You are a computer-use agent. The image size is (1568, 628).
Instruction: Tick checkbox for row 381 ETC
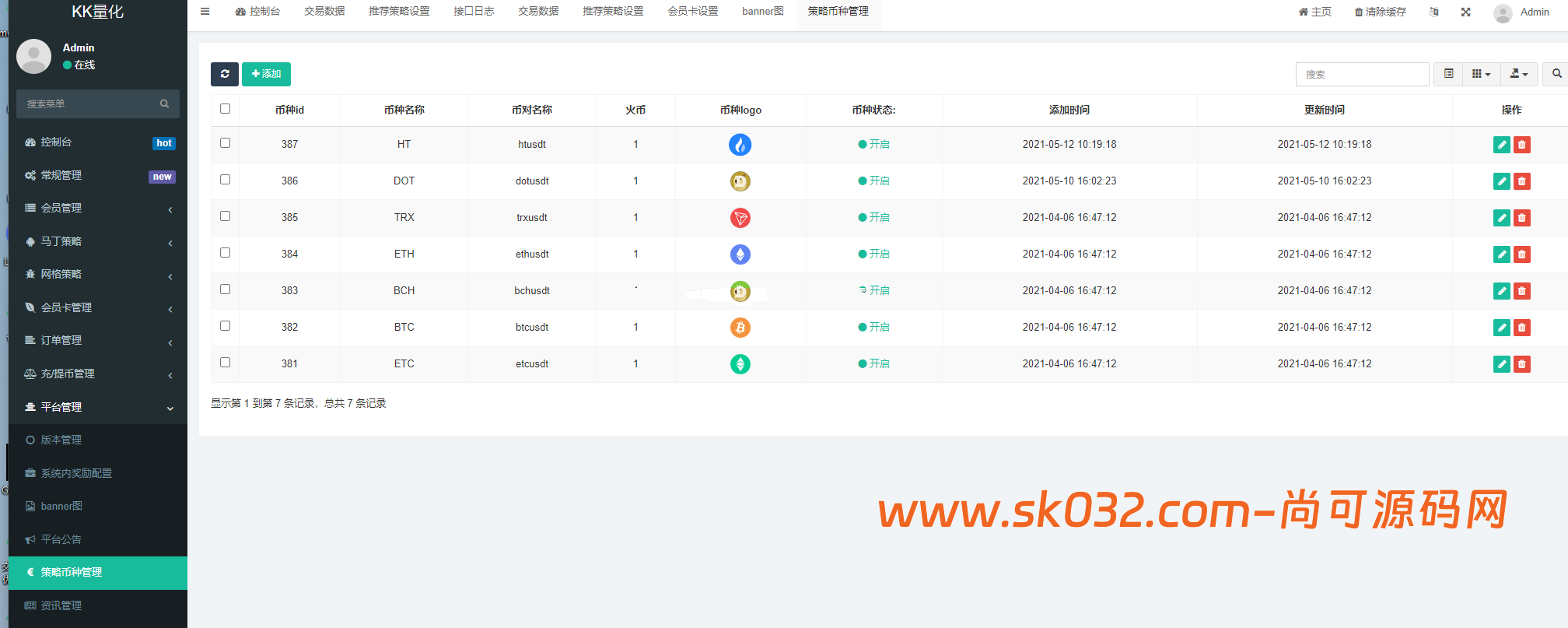click(x=226, y=363)
